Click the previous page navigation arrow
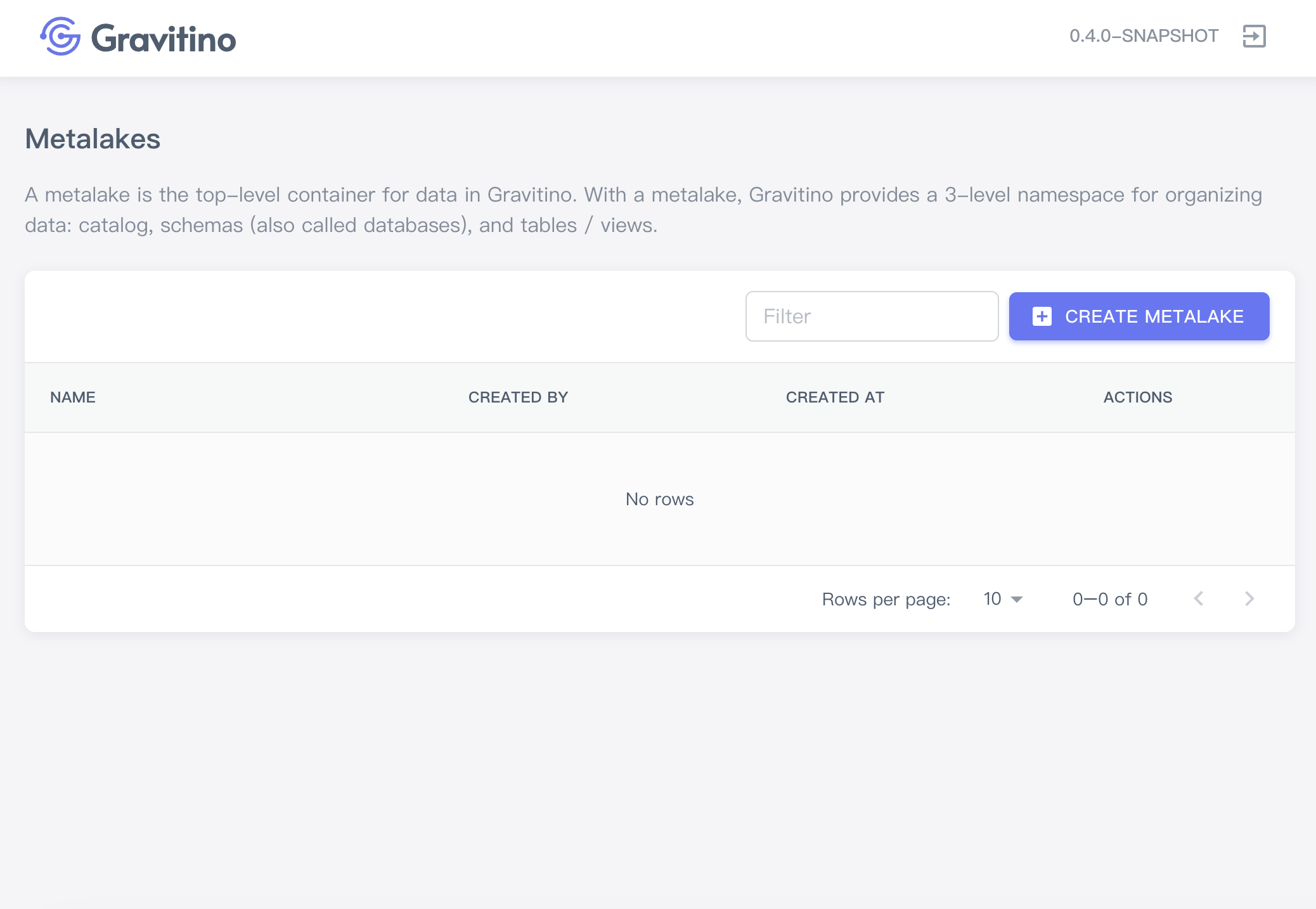The height and width of the screenshot is (909, 1316). pos(1198,599)
